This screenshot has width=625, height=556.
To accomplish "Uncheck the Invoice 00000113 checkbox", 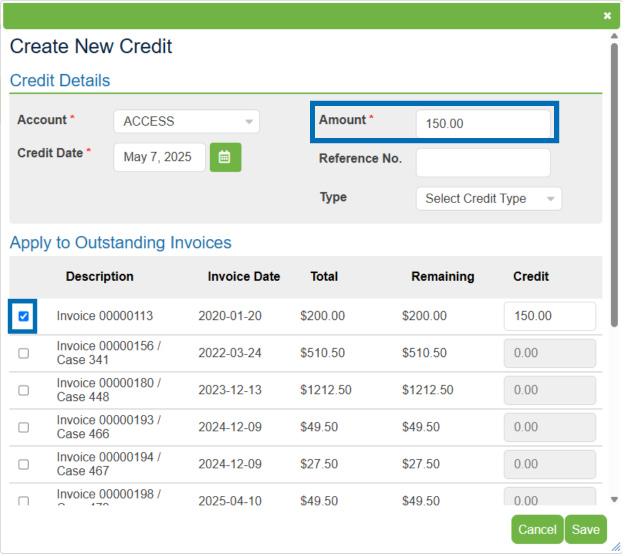I will coord(24,316).
